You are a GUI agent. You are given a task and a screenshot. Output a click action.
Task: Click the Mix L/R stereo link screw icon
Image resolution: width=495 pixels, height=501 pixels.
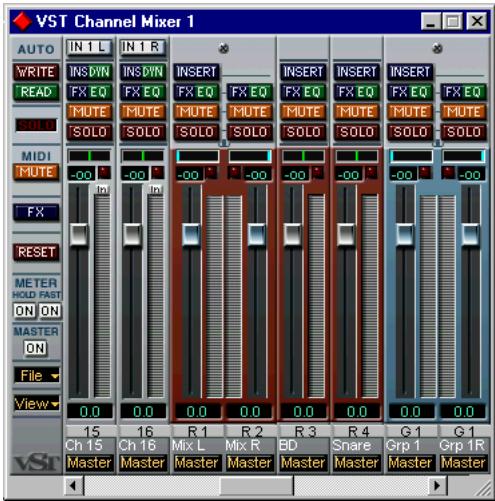click(x=223, y=49)
